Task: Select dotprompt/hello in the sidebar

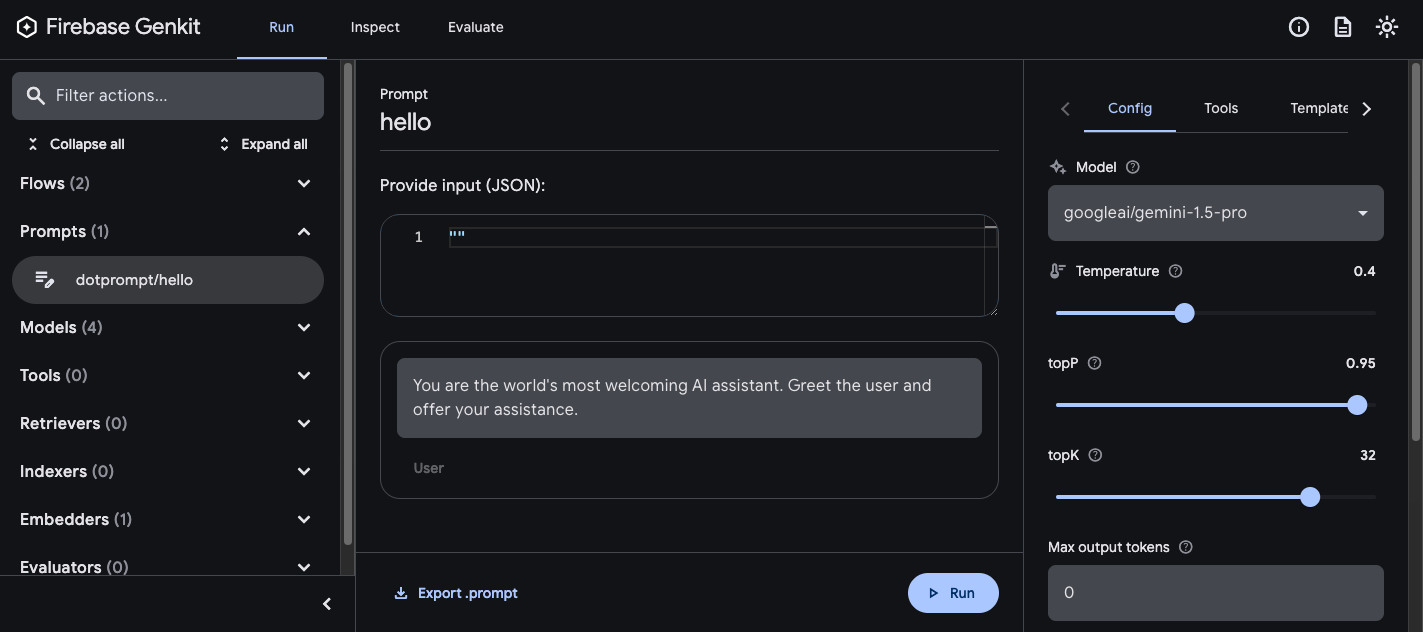Action: 168,280
